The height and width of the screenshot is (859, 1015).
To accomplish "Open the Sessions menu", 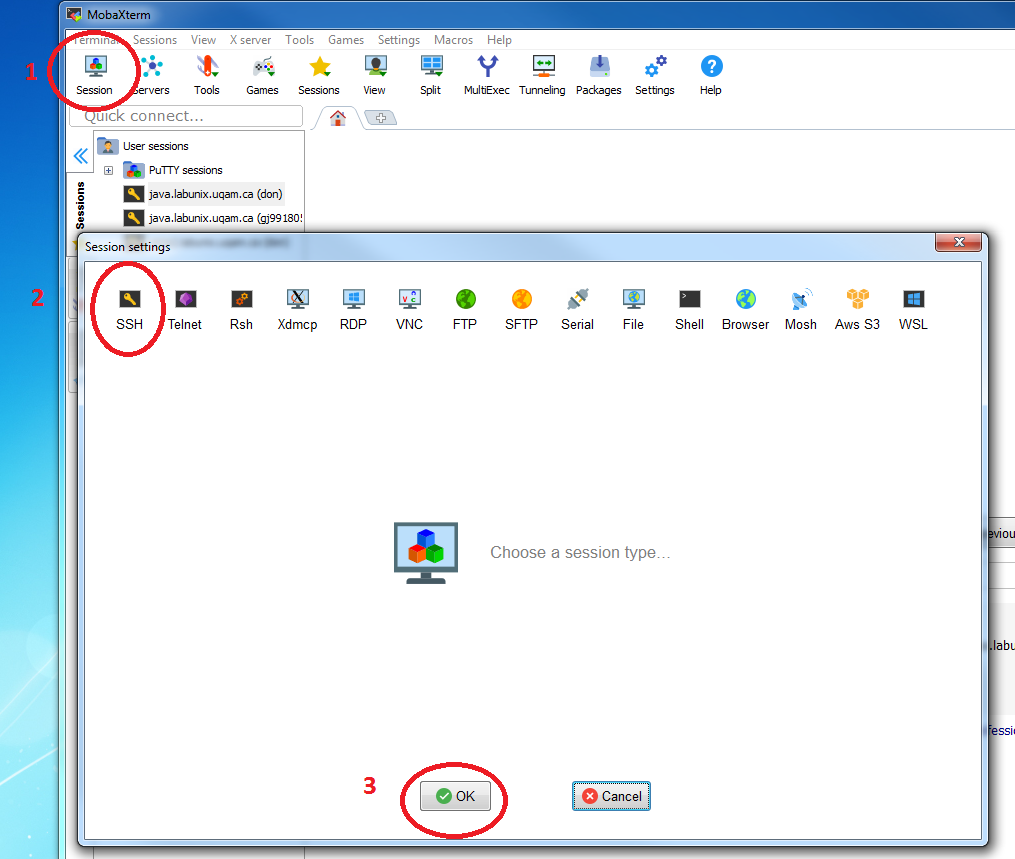I will tap(155, 40).
